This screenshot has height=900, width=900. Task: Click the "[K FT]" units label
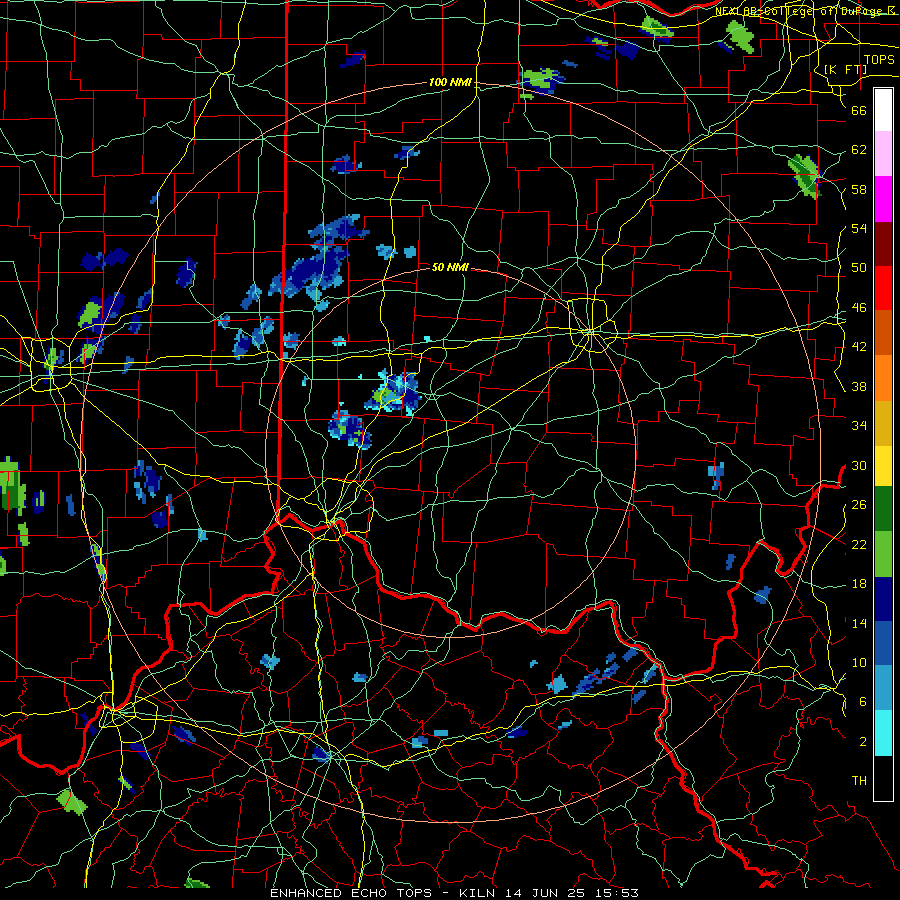(x=845, y=69)
